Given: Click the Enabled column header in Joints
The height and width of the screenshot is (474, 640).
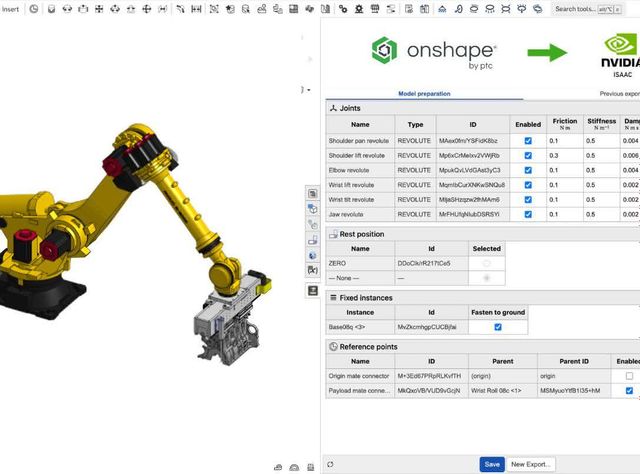Looking at the screenshot, I should pos(528,125).
